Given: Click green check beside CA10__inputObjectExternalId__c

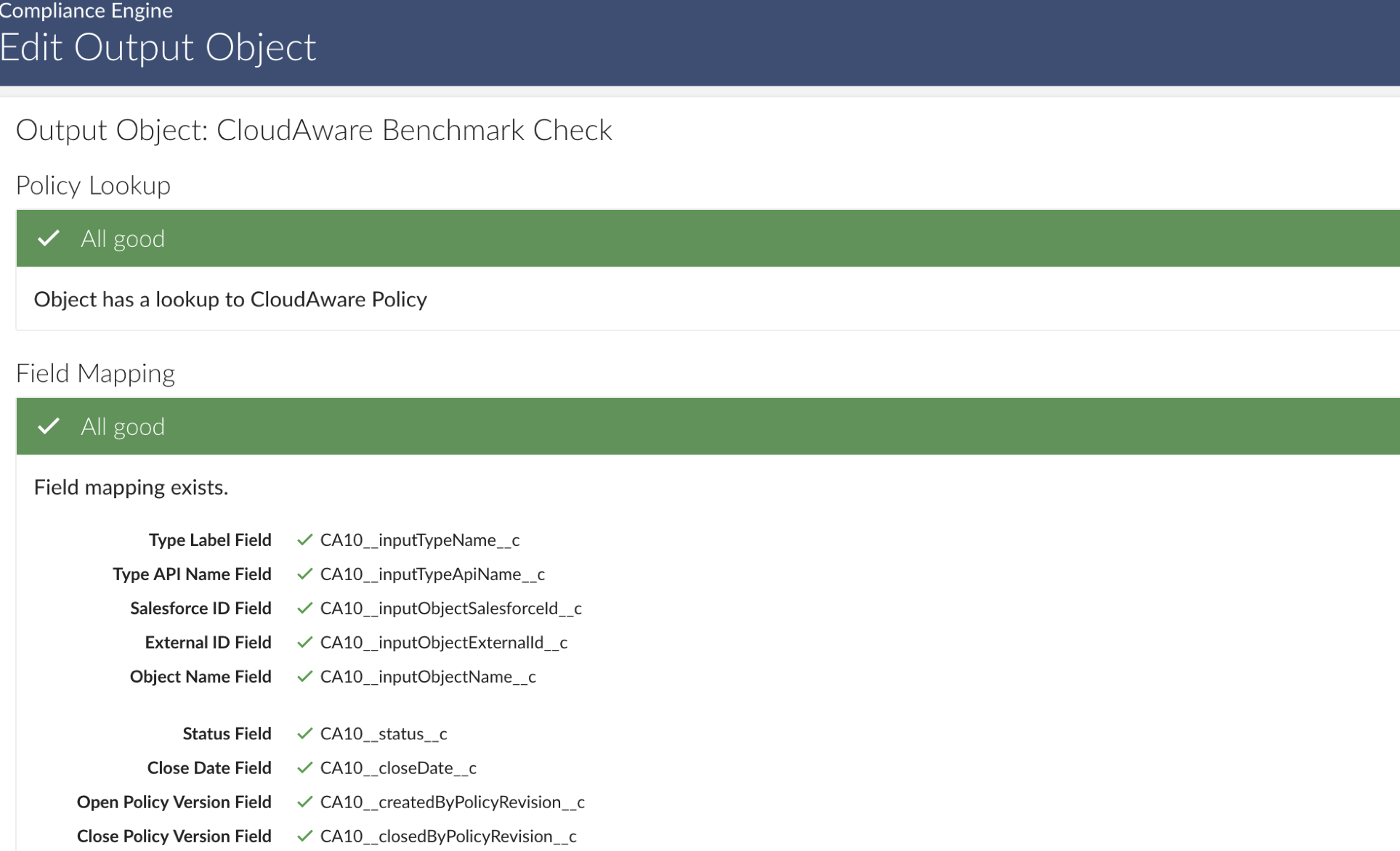Looking at the screenshot, I should [305, 642].
